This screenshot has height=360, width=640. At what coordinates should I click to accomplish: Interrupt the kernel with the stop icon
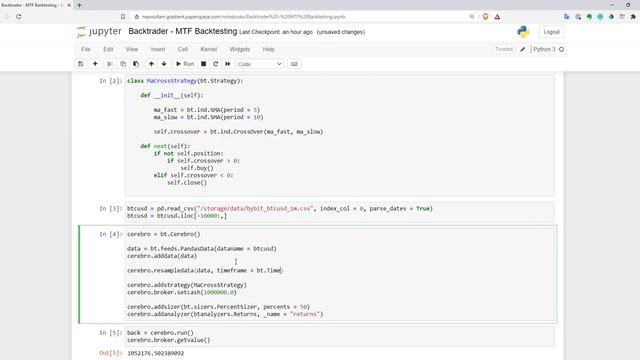tap(203, 64)
